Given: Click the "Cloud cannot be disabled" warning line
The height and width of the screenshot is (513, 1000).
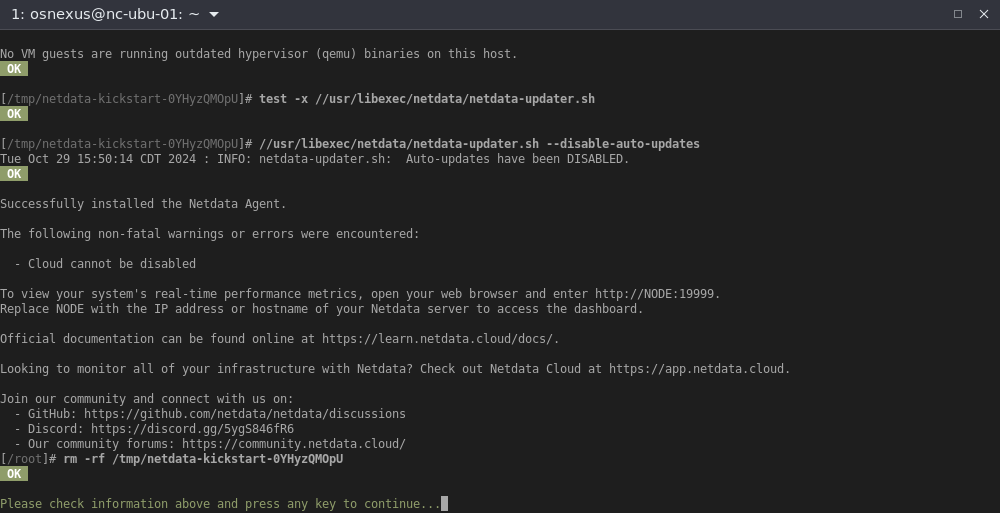Looking at the screenshot, I should [111, 264].
